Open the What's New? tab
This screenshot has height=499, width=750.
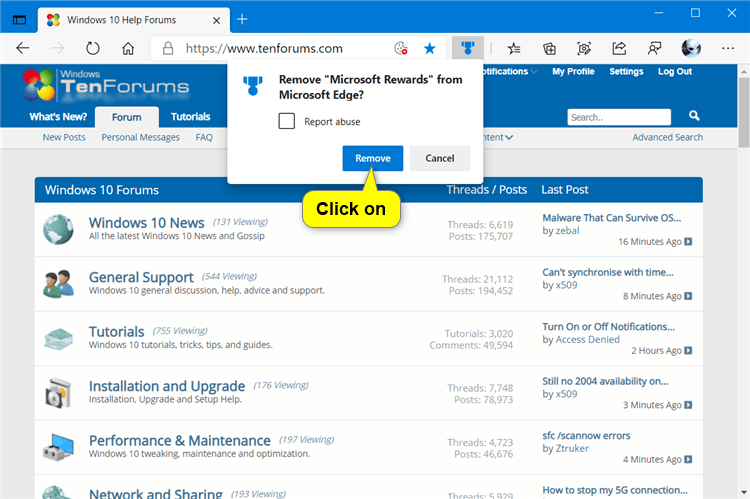[x=58, y=117]
